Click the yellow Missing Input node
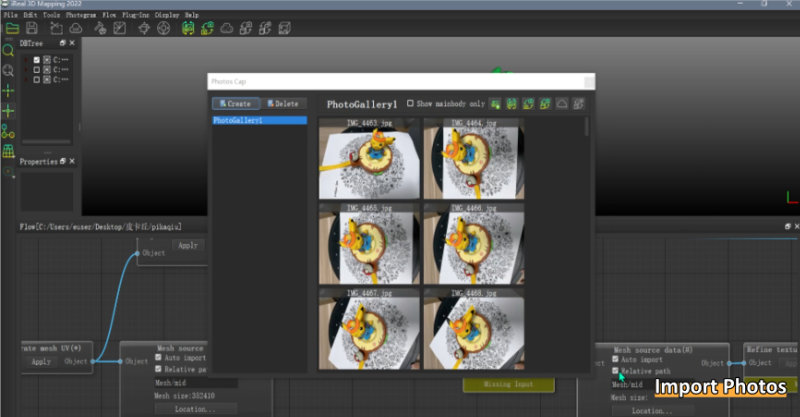The height and width of the screenshot is (417, 800). 509,384
